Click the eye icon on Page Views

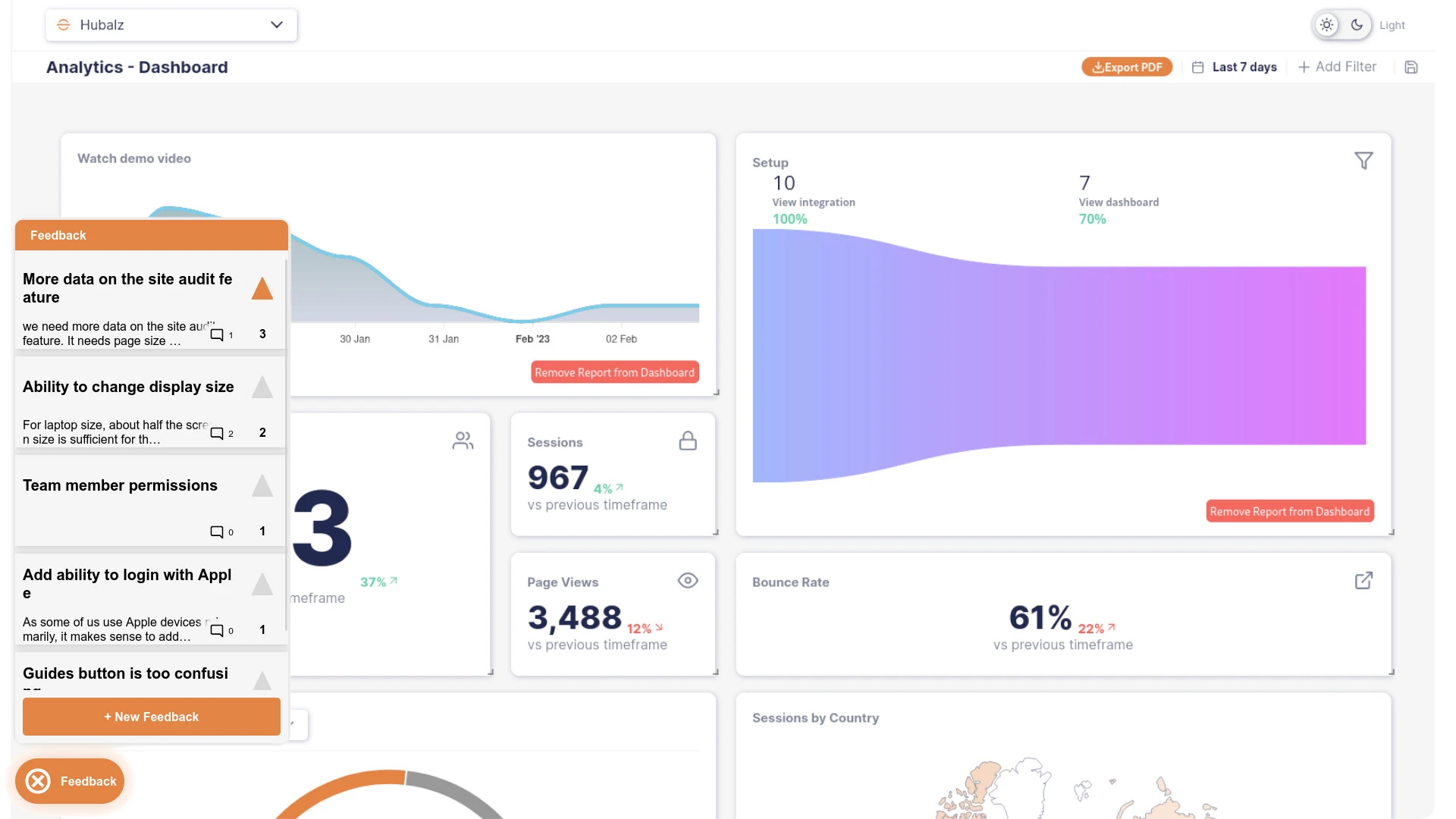pos(688,581)
